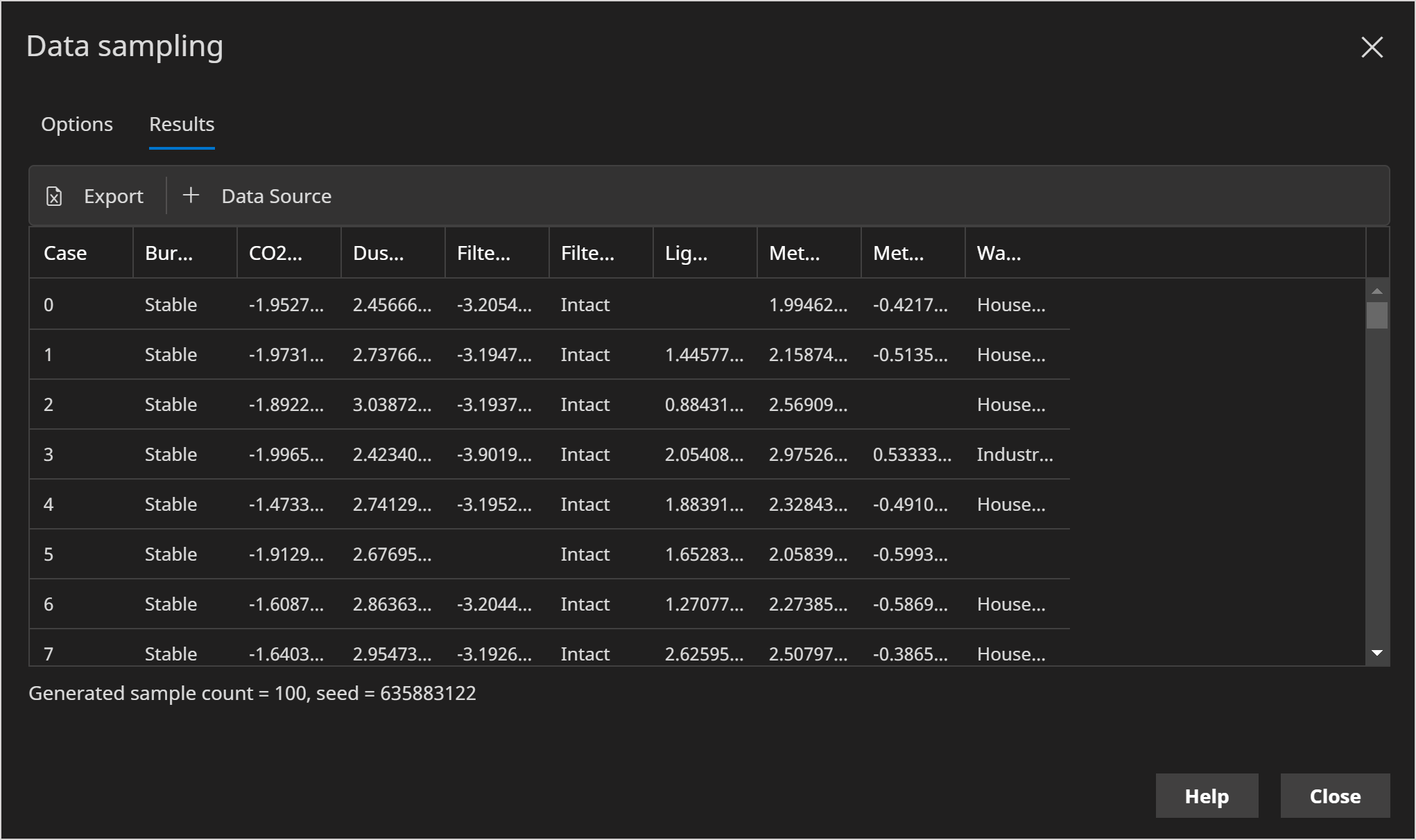
Task: Switch to the Options tab
Action: (76, 124)
